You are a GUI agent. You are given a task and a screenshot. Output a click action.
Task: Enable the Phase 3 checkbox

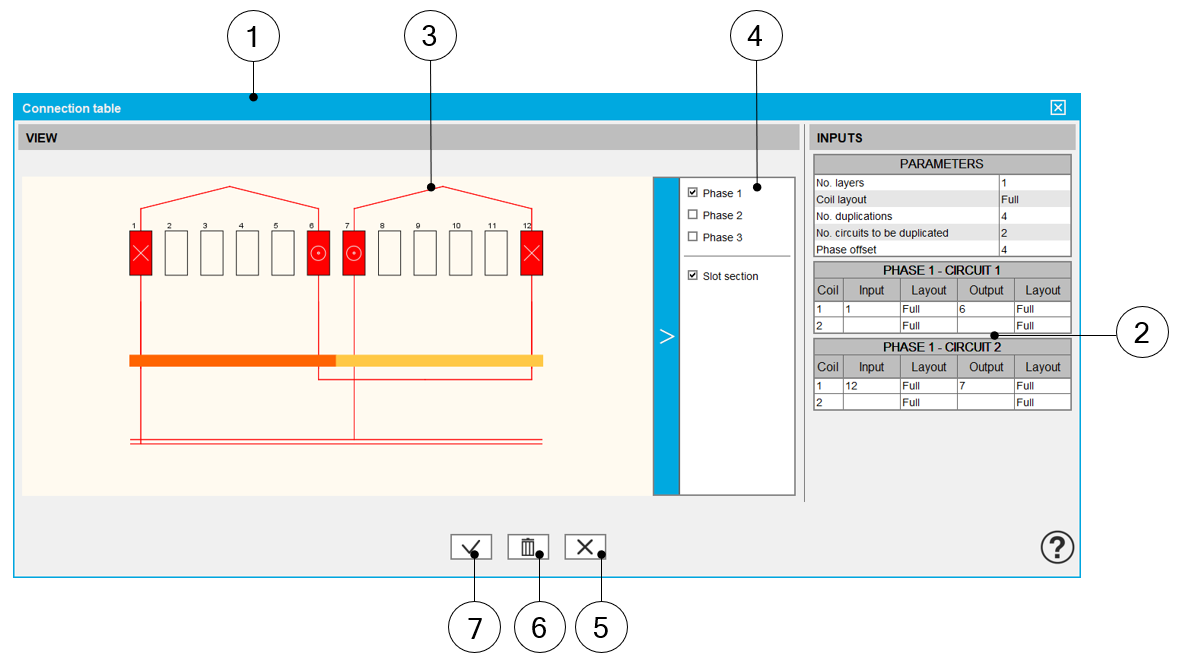click(x=693, y=237)
